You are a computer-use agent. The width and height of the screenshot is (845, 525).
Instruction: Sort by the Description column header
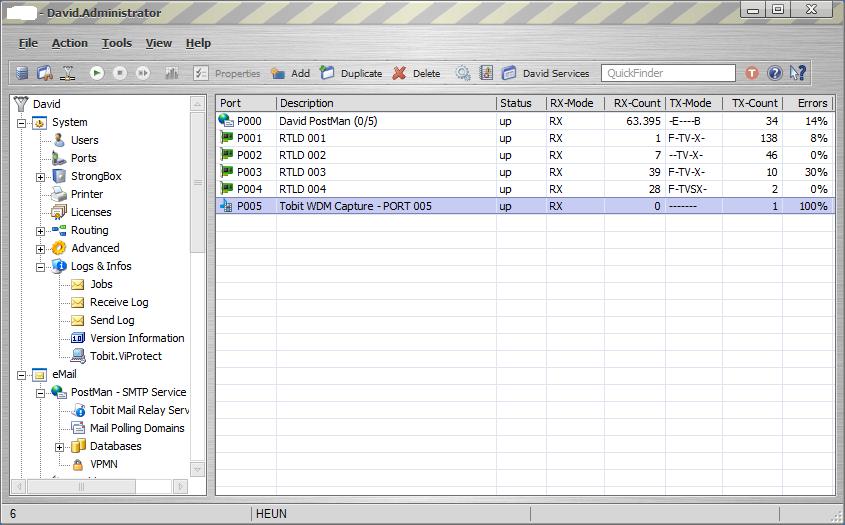(386, 103)
